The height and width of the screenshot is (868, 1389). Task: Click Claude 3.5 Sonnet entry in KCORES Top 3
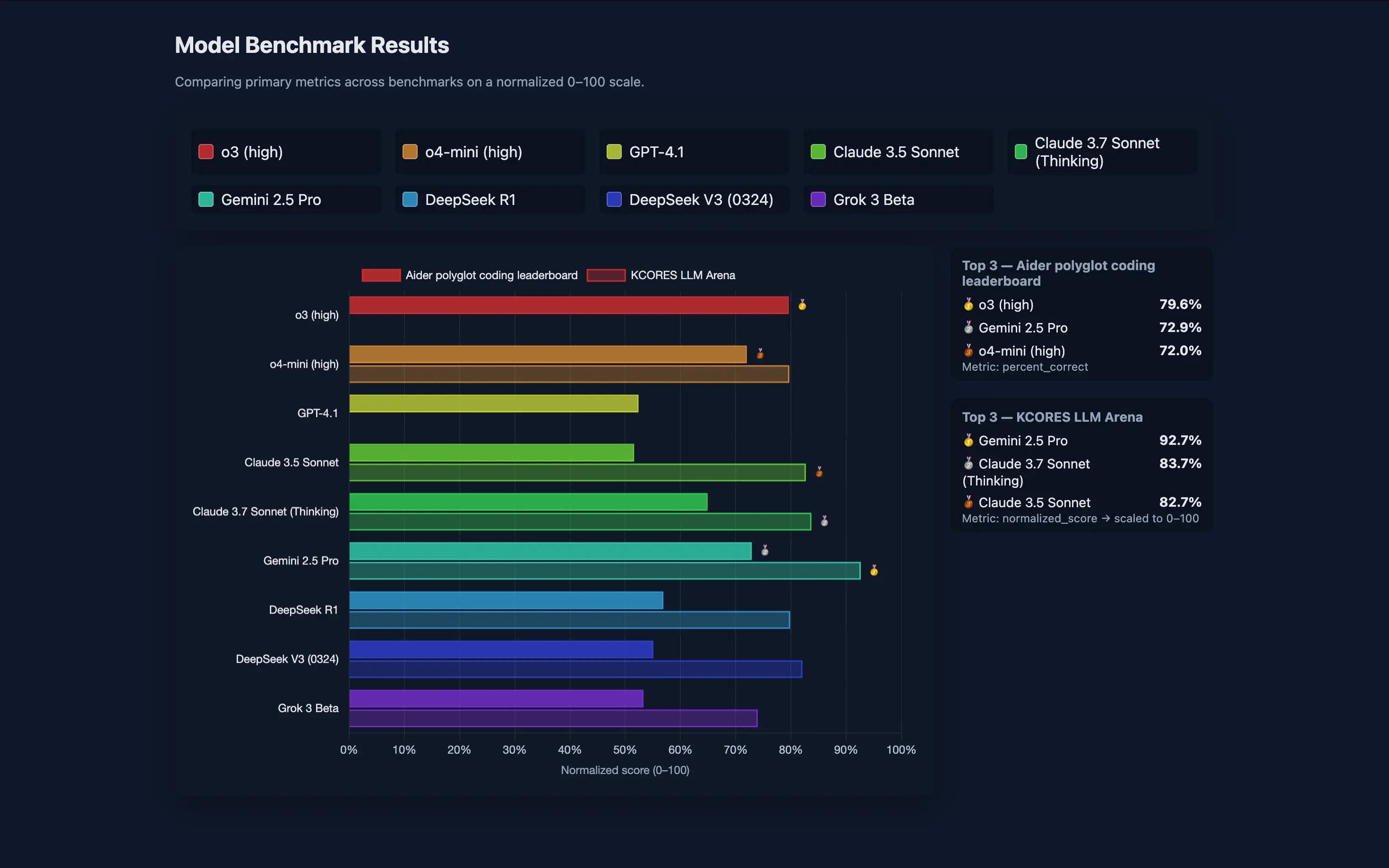1034,503
